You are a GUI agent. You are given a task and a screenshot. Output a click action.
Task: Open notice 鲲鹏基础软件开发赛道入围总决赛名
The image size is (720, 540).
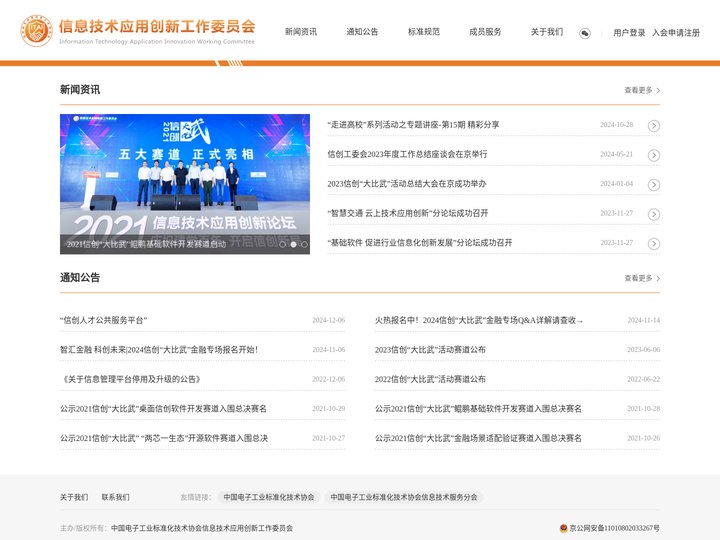pos(478,408)
